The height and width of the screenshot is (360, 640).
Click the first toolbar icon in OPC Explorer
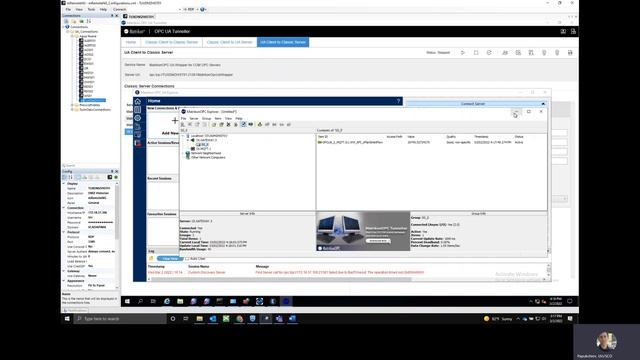(x=183, y=124)
